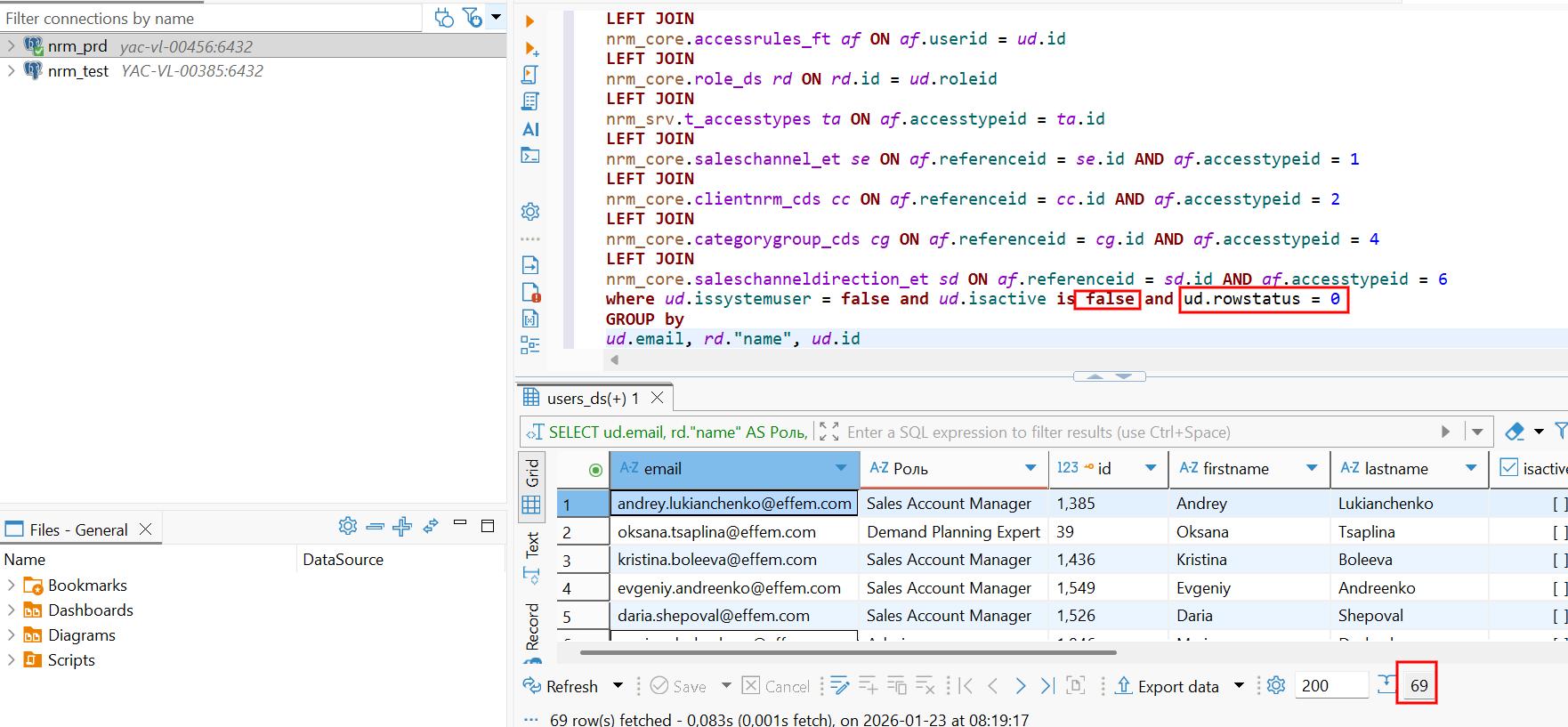Toggle isactive checkbox in first row

click(x=1558, y=504)
